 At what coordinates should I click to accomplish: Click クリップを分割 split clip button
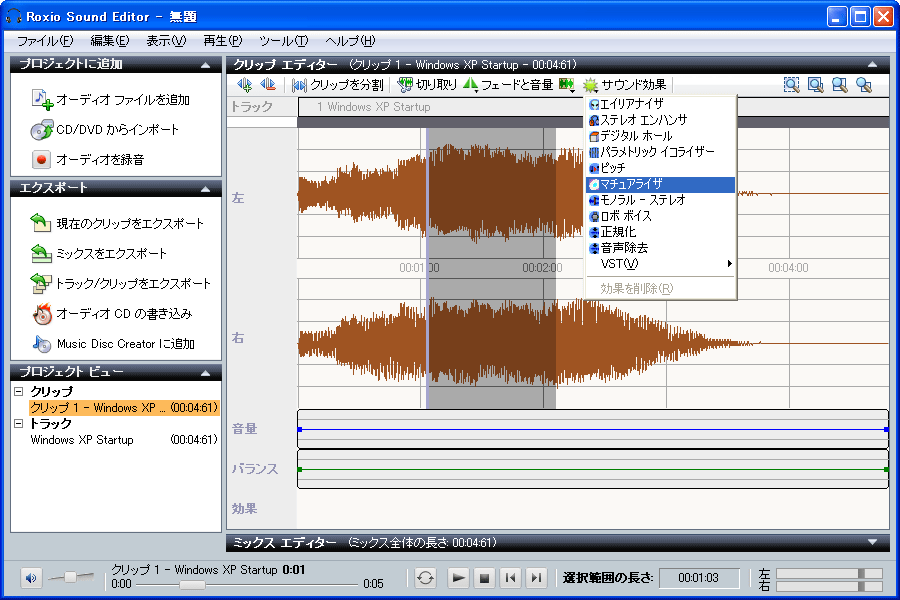338,85
